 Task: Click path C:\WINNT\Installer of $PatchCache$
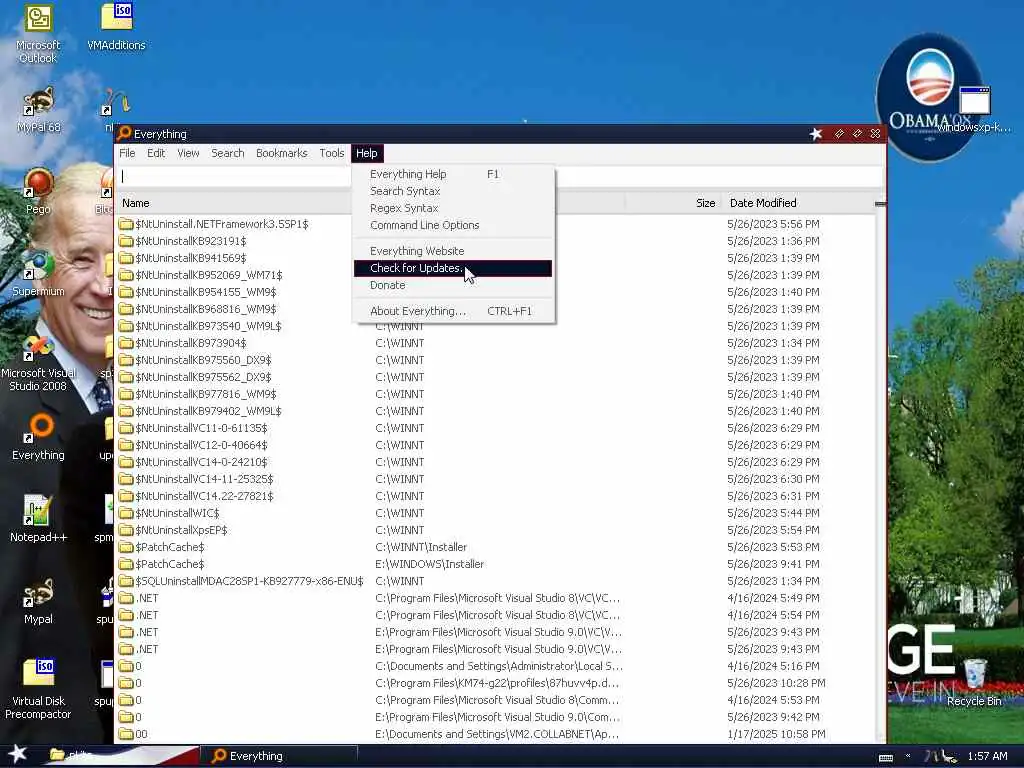421,547
